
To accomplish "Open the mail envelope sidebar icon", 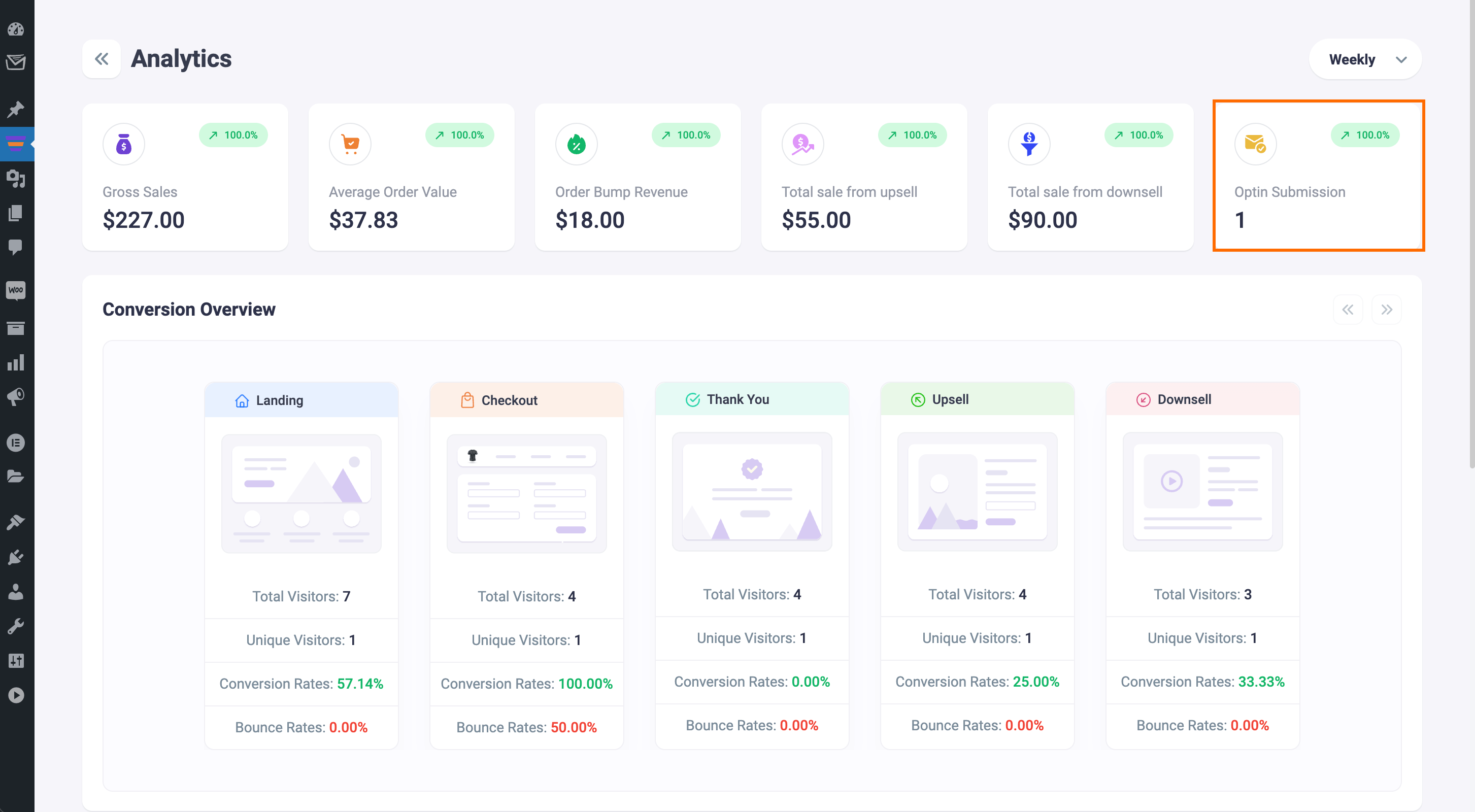I will tap(16, 62).
